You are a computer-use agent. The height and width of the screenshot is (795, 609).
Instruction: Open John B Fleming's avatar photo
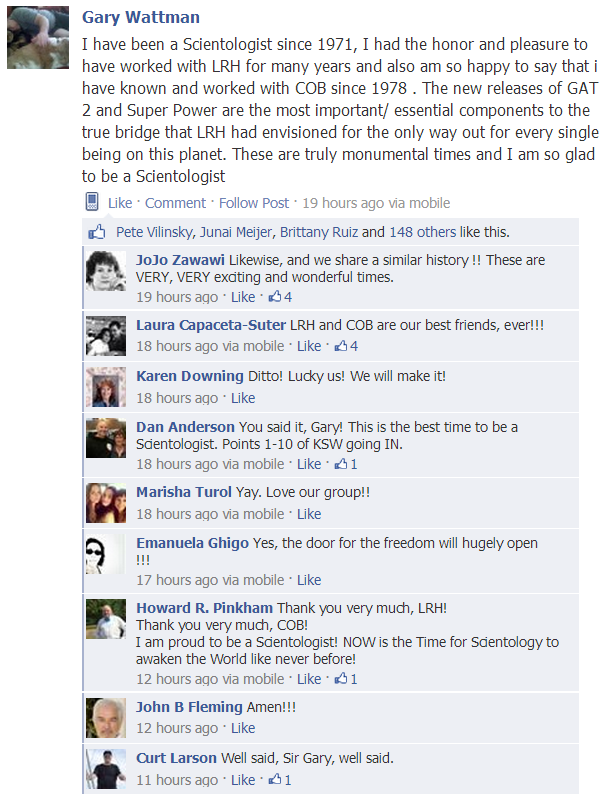[106, 718]
